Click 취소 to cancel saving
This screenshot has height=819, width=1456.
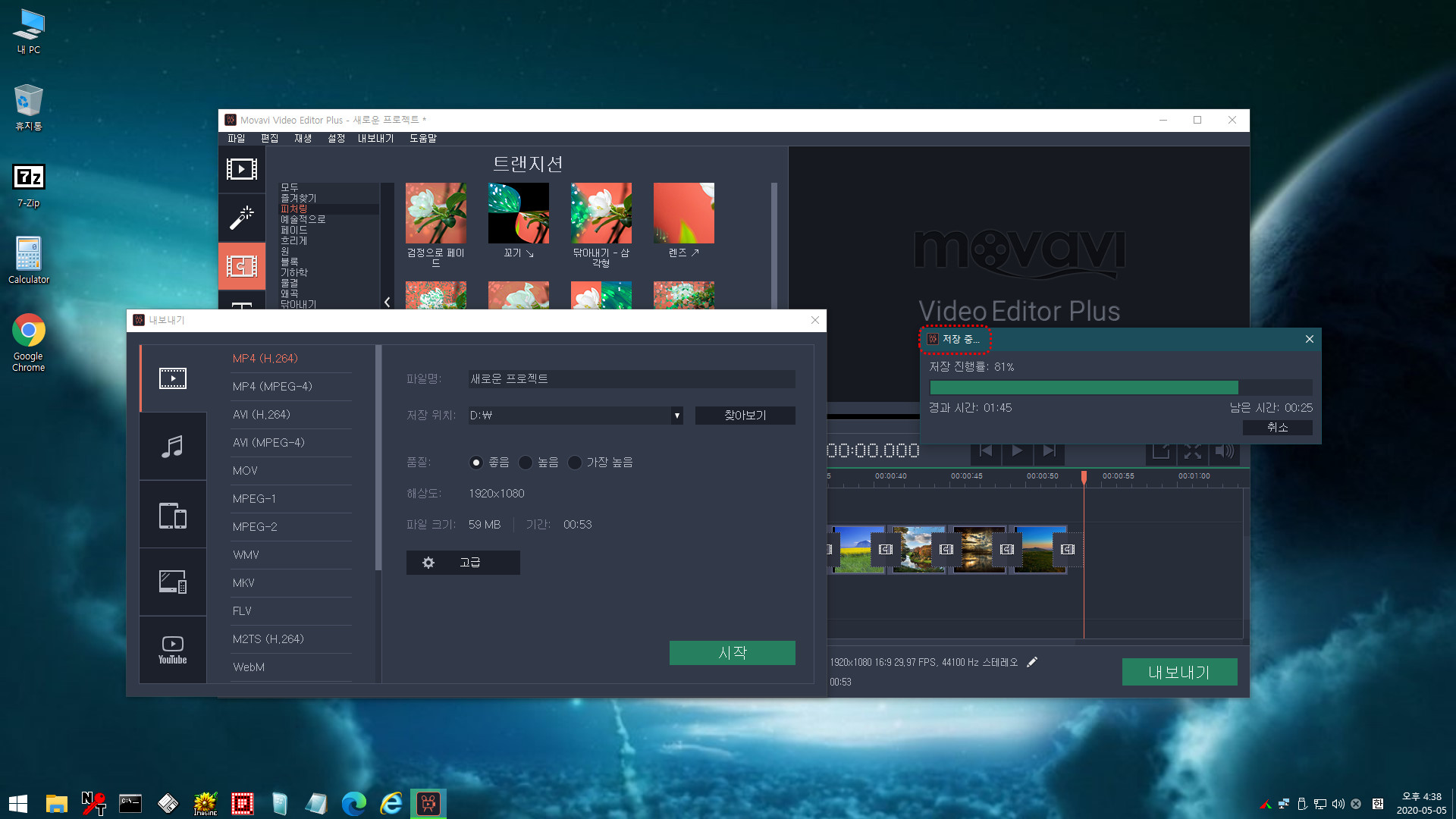click(1278, 428)
